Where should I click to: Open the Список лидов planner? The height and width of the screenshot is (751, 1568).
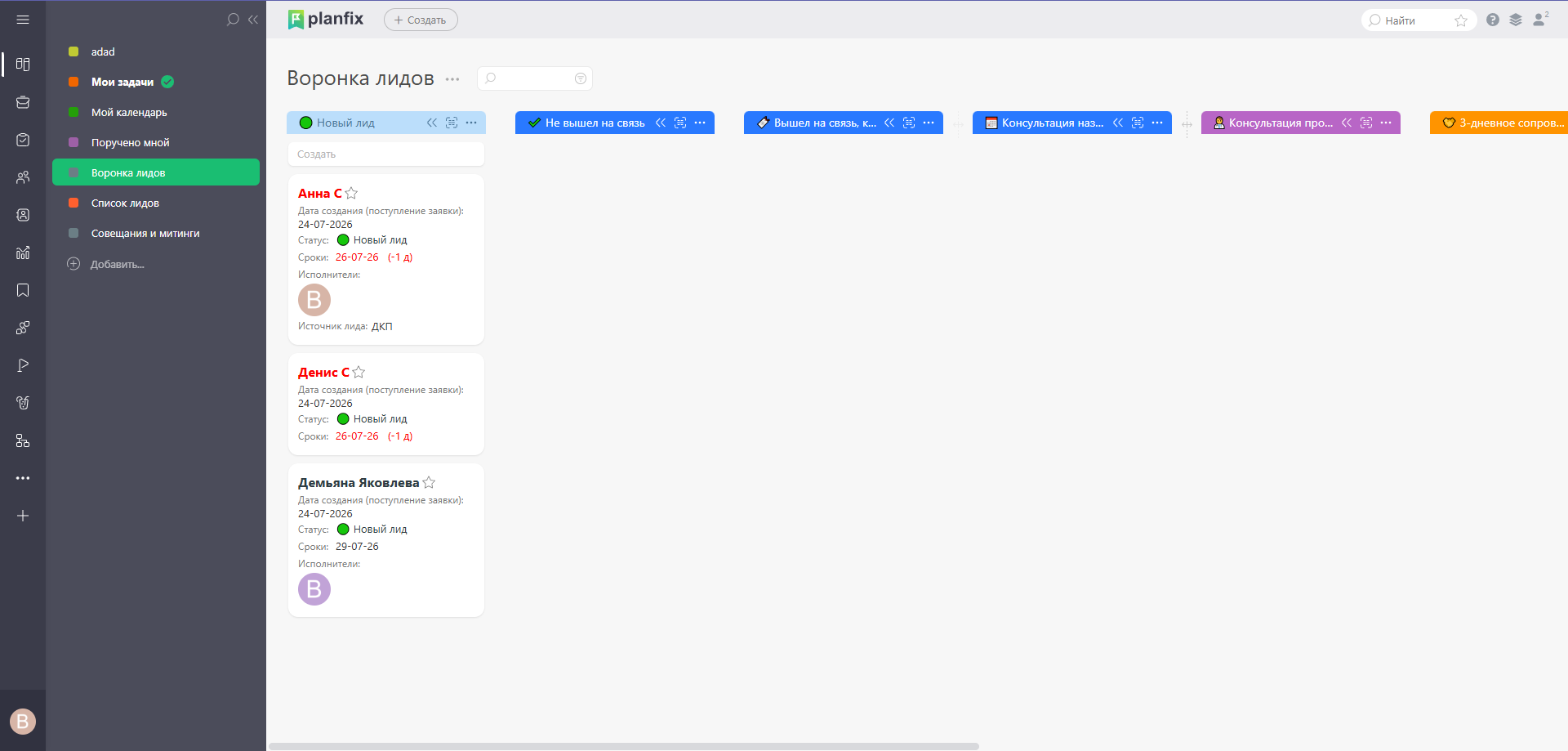pos(156,203)
